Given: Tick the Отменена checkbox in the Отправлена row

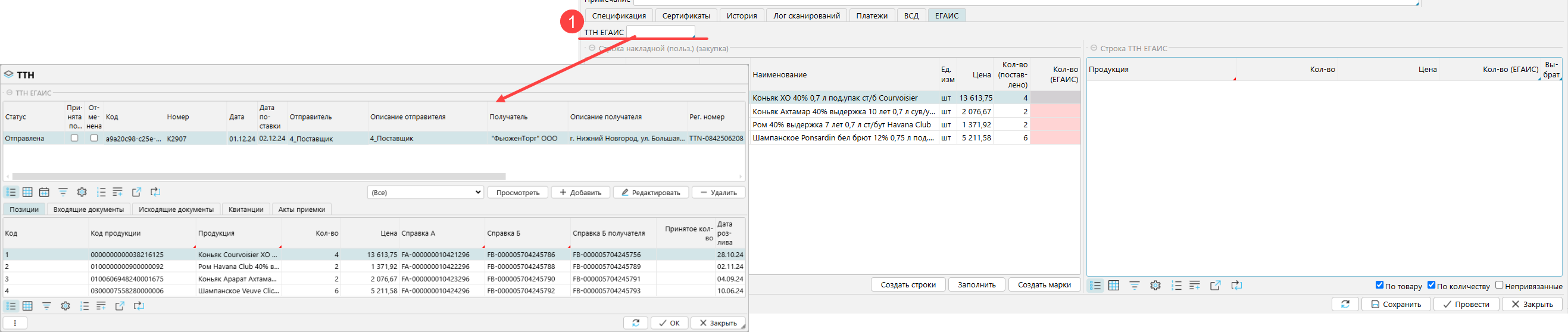Looking at the screenshot, I should click(x=93, y=138).
